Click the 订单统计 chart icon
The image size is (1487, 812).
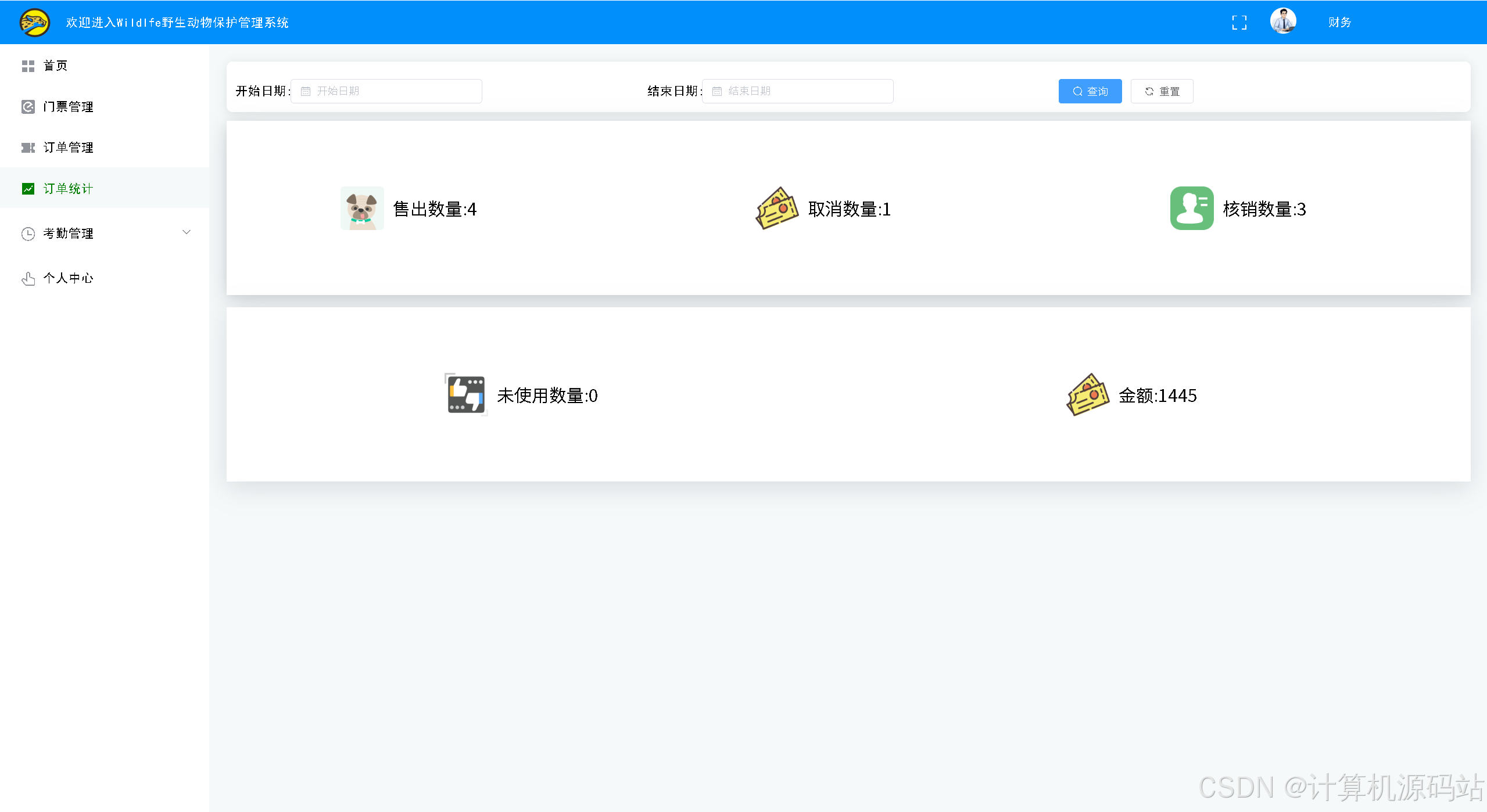(28, 189)
